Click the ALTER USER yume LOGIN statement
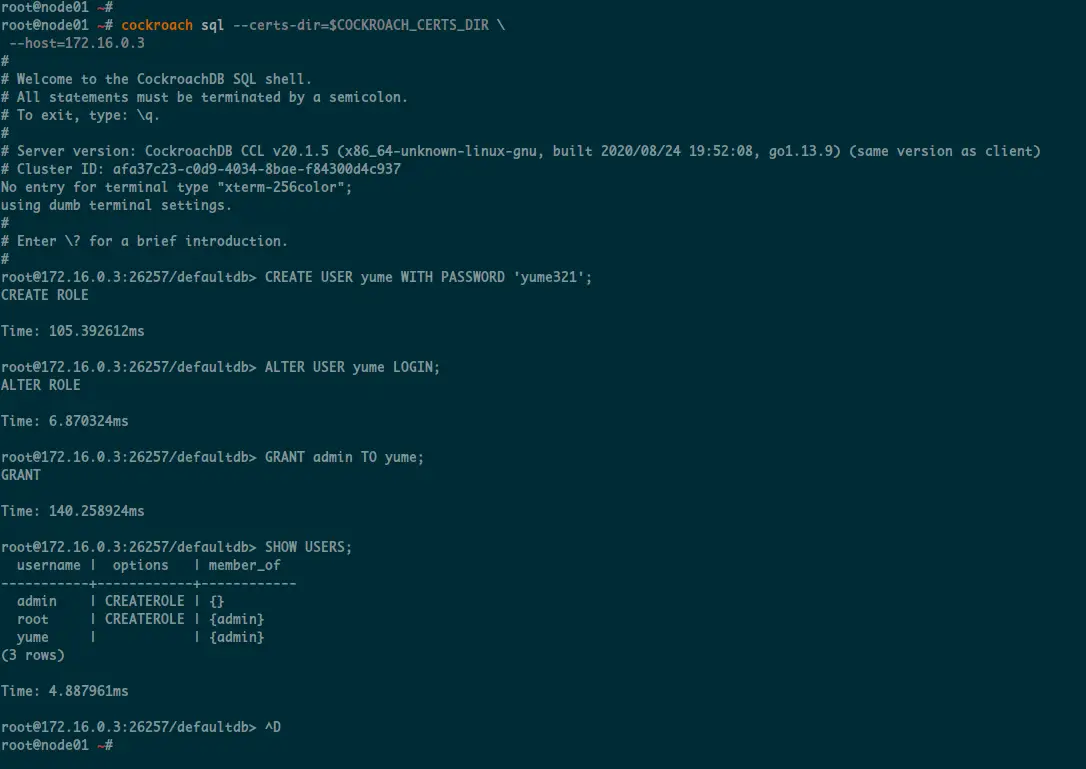Image resolution: width=1086 pixels, height=769 pixels. [352, 367]
